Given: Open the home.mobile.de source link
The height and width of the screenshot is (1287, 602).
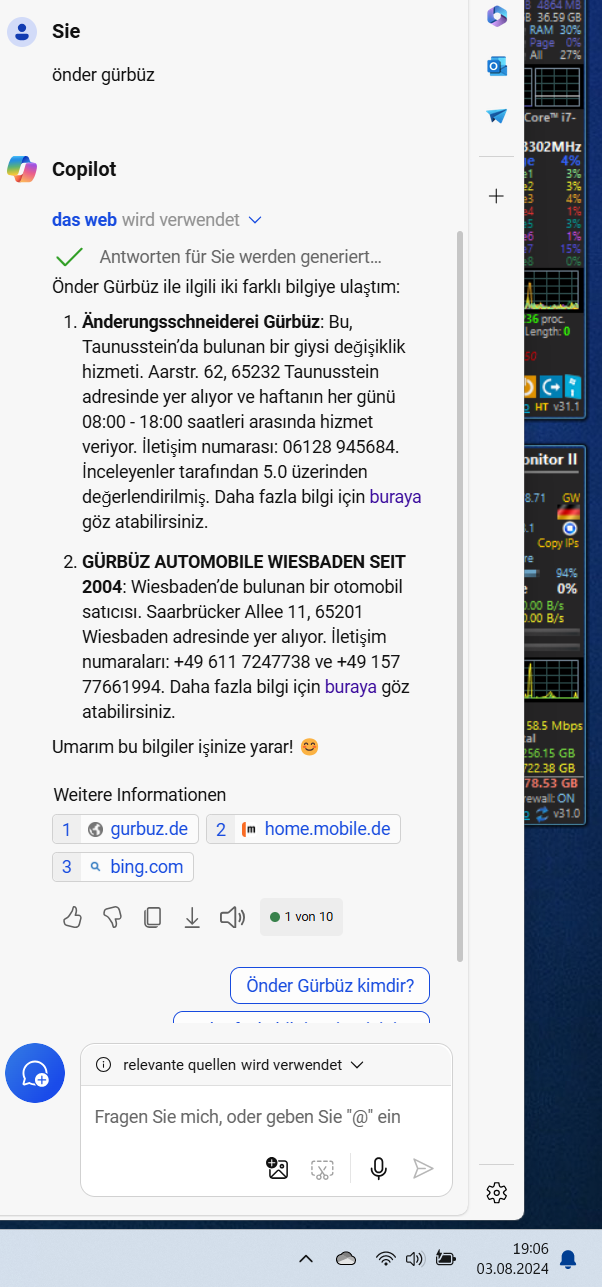Looking at the screenshot, I should pyautogui.click(x=303, y=829).
